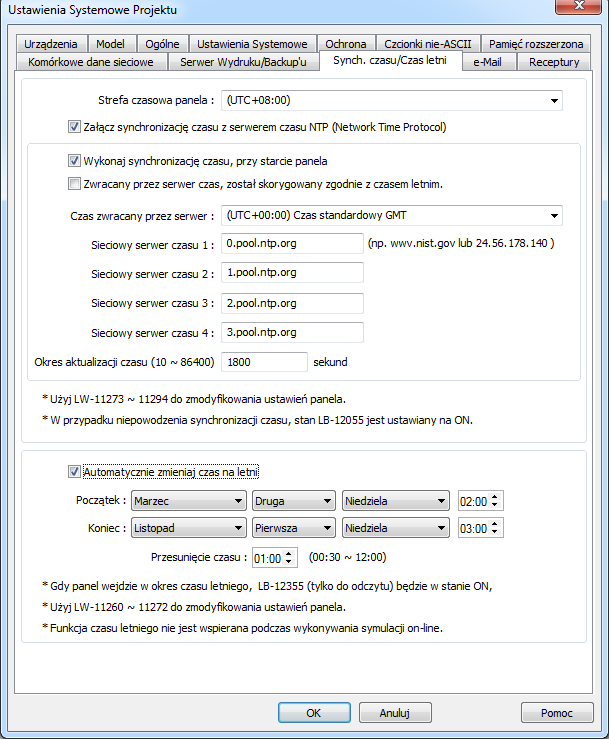
Task: Open Komórkowe dane sieciowe tab
Action: (x=91, y=62)
